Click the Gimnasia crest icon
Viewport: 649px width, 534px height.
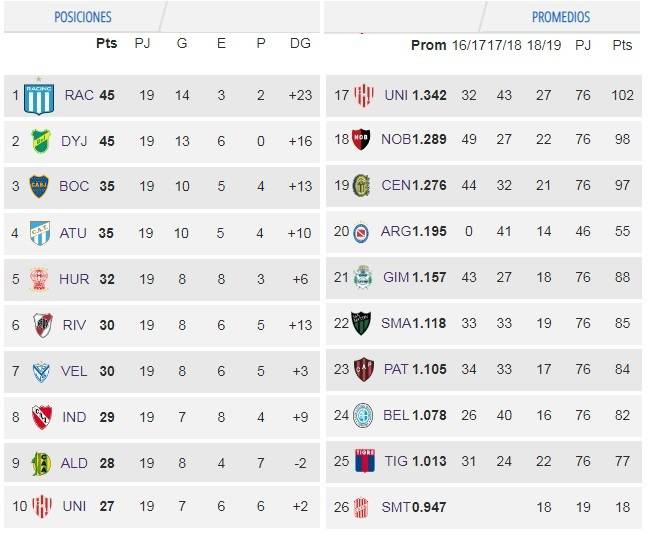(363, 277)
